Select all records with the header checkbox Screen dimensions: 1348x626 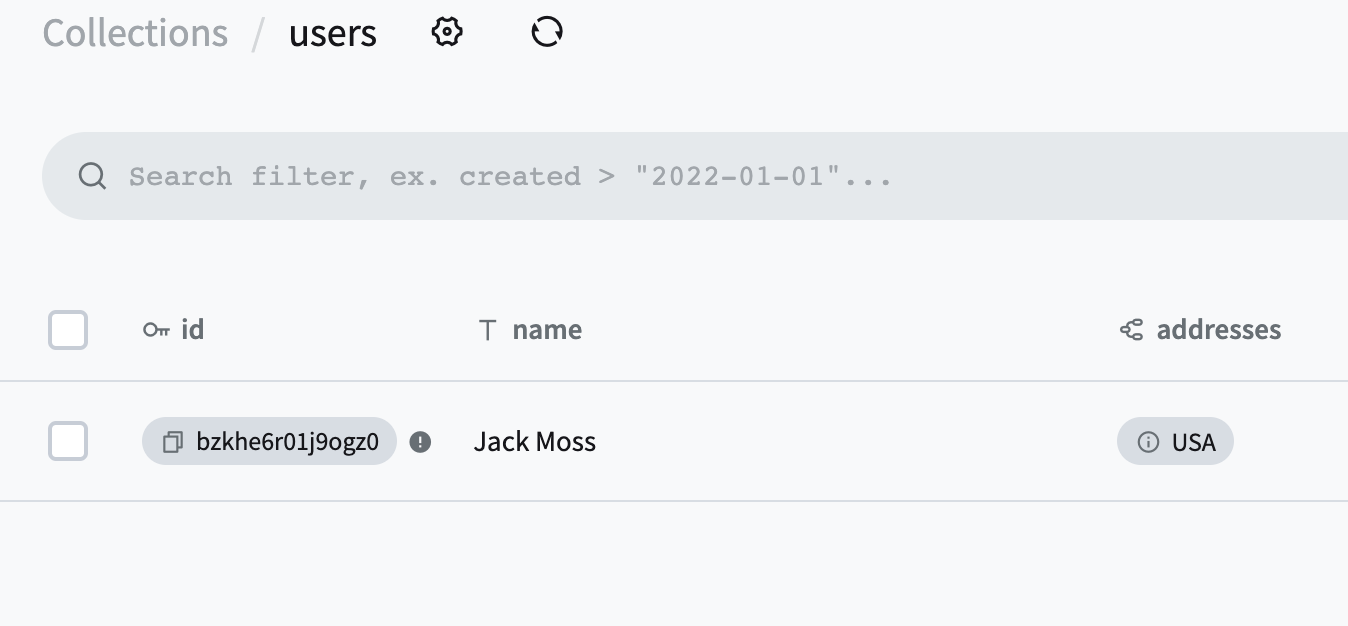[67, 329]
